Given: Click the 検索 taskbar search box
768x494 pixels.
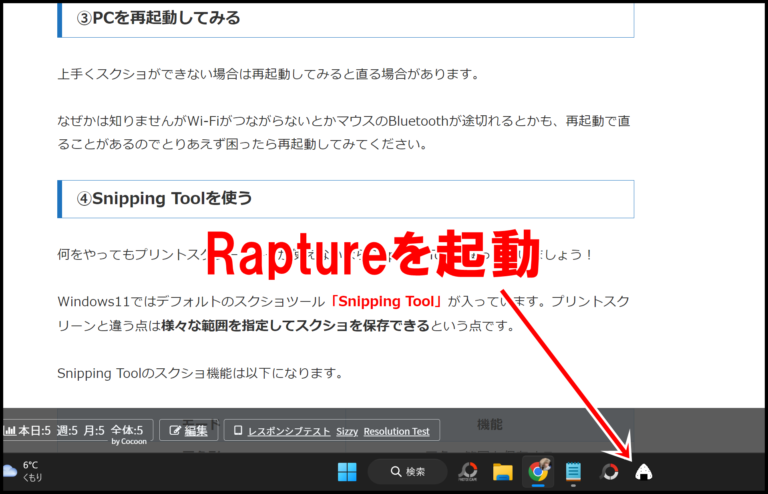Looking at the screenshot, I should 408,471.
